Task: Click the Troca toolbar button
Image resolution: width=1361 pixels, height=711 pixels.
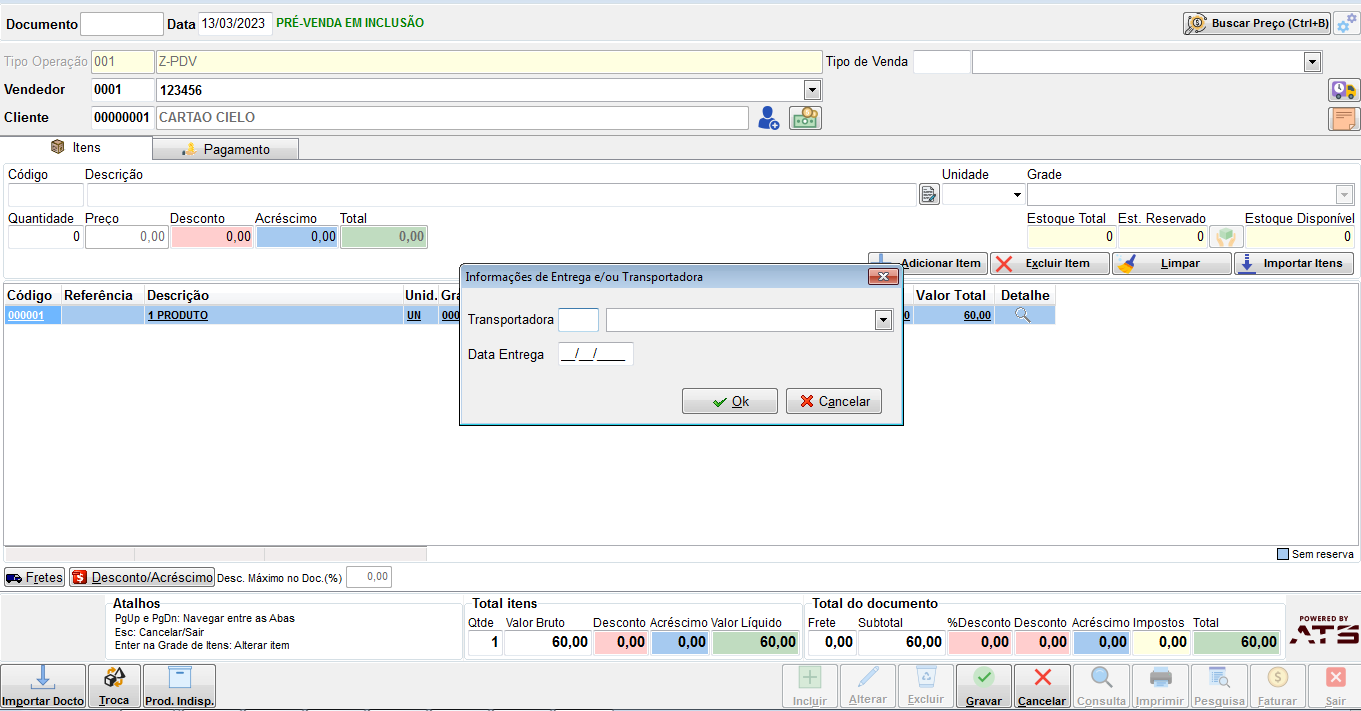Action: [x=114, y=687]
